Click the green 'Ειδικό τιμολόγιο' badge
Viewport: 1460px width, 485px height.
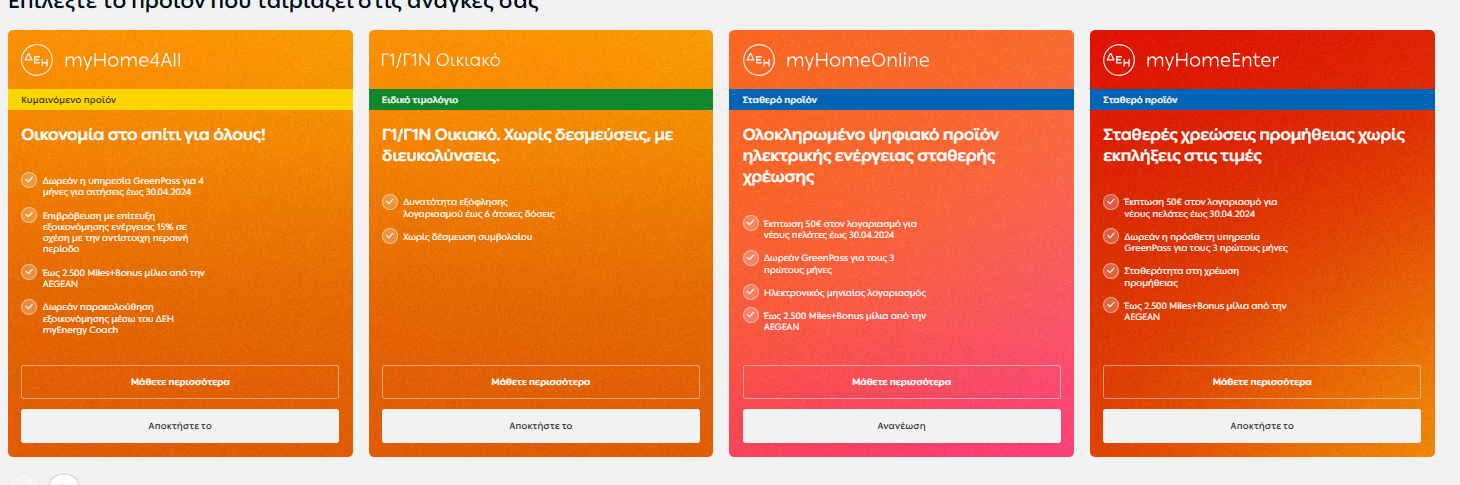541,100
